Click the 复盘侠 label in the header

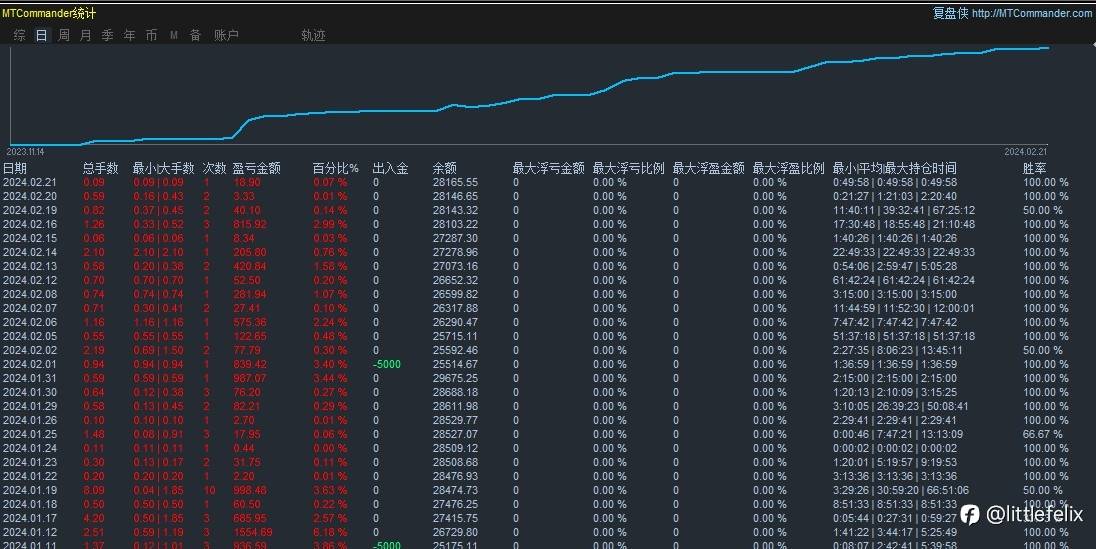point(951,13)
